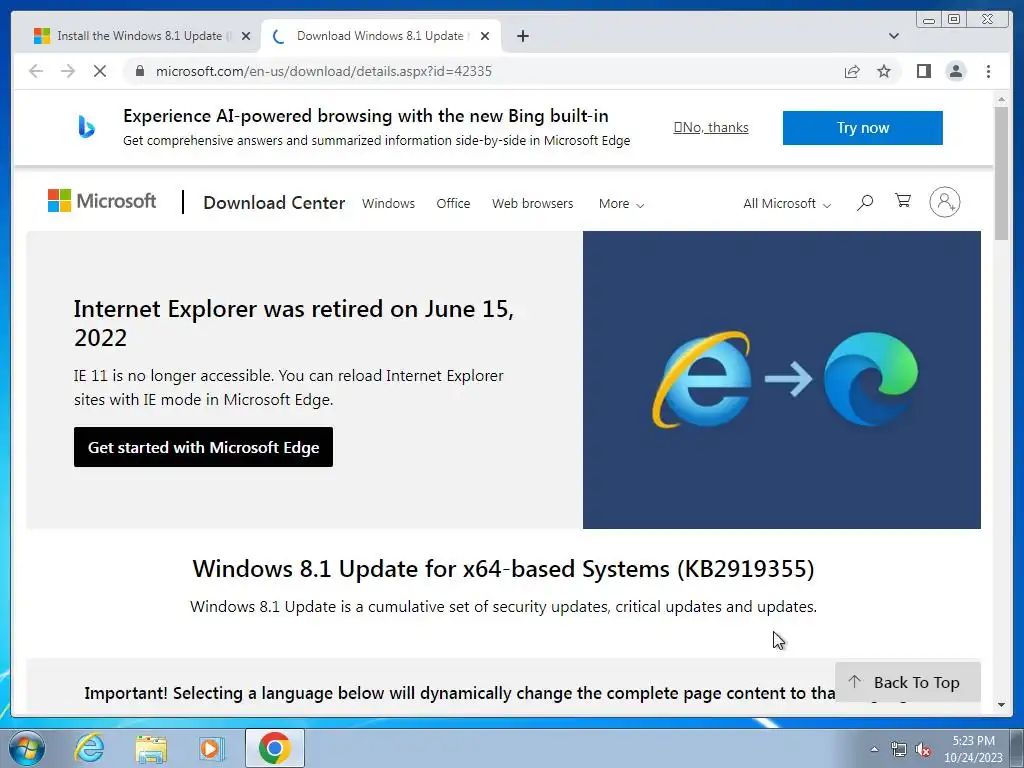Close the Download Windows 8.1 Update tab

485,36
